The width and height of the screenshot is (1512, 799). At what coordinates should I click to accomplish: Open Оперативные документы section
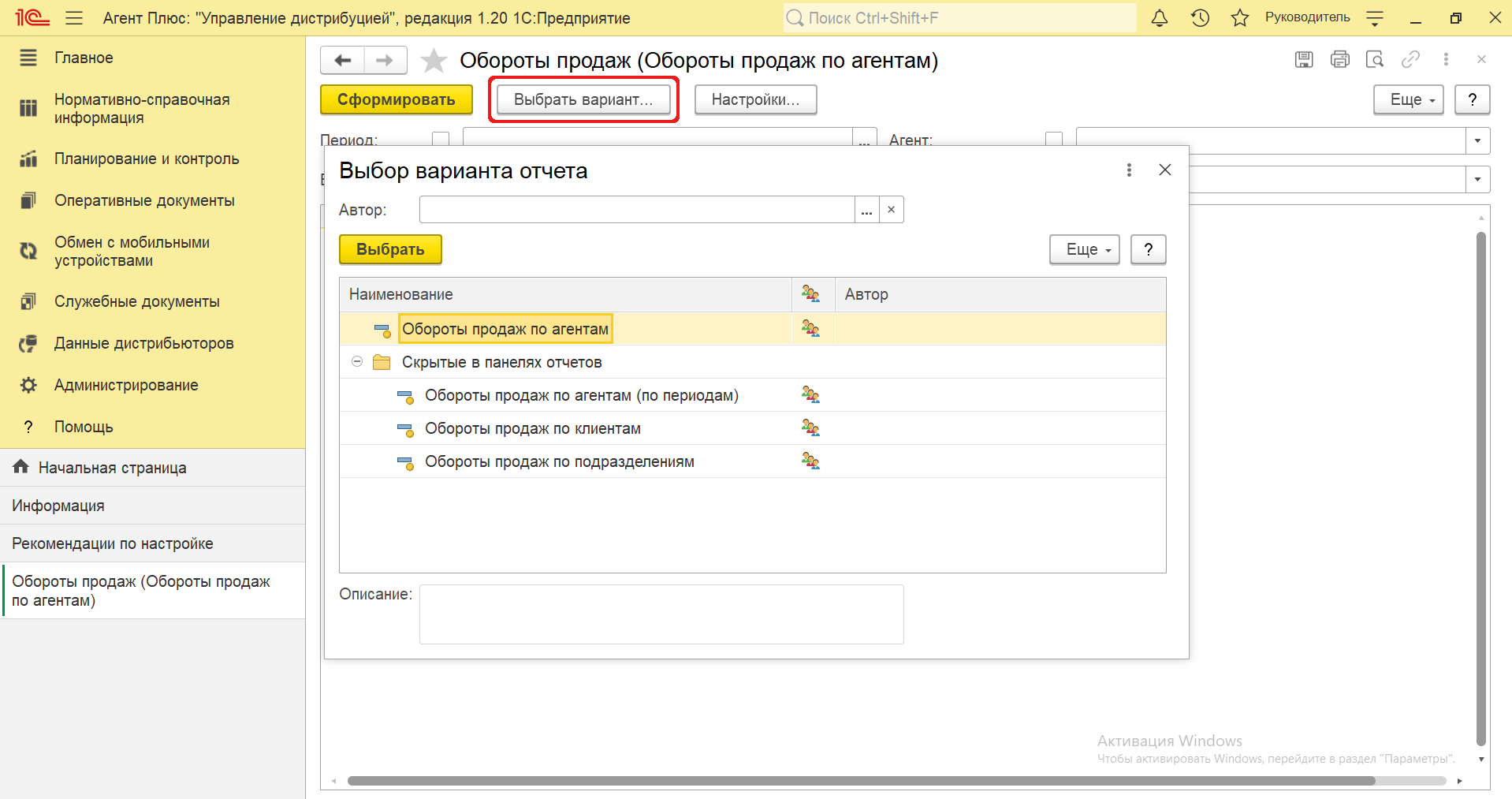pyautogui.click(x=152, y=200)
